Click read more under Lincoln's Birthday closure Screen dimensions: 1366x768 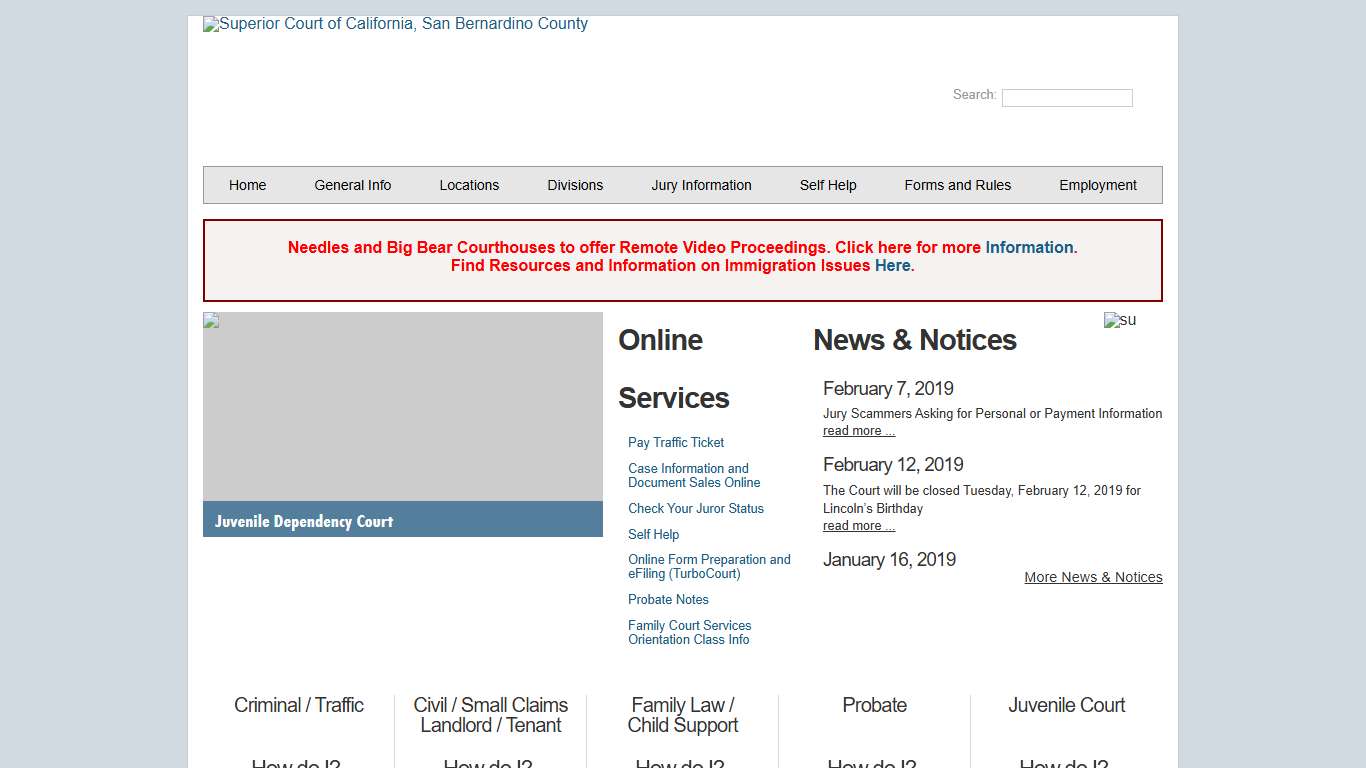858,526
